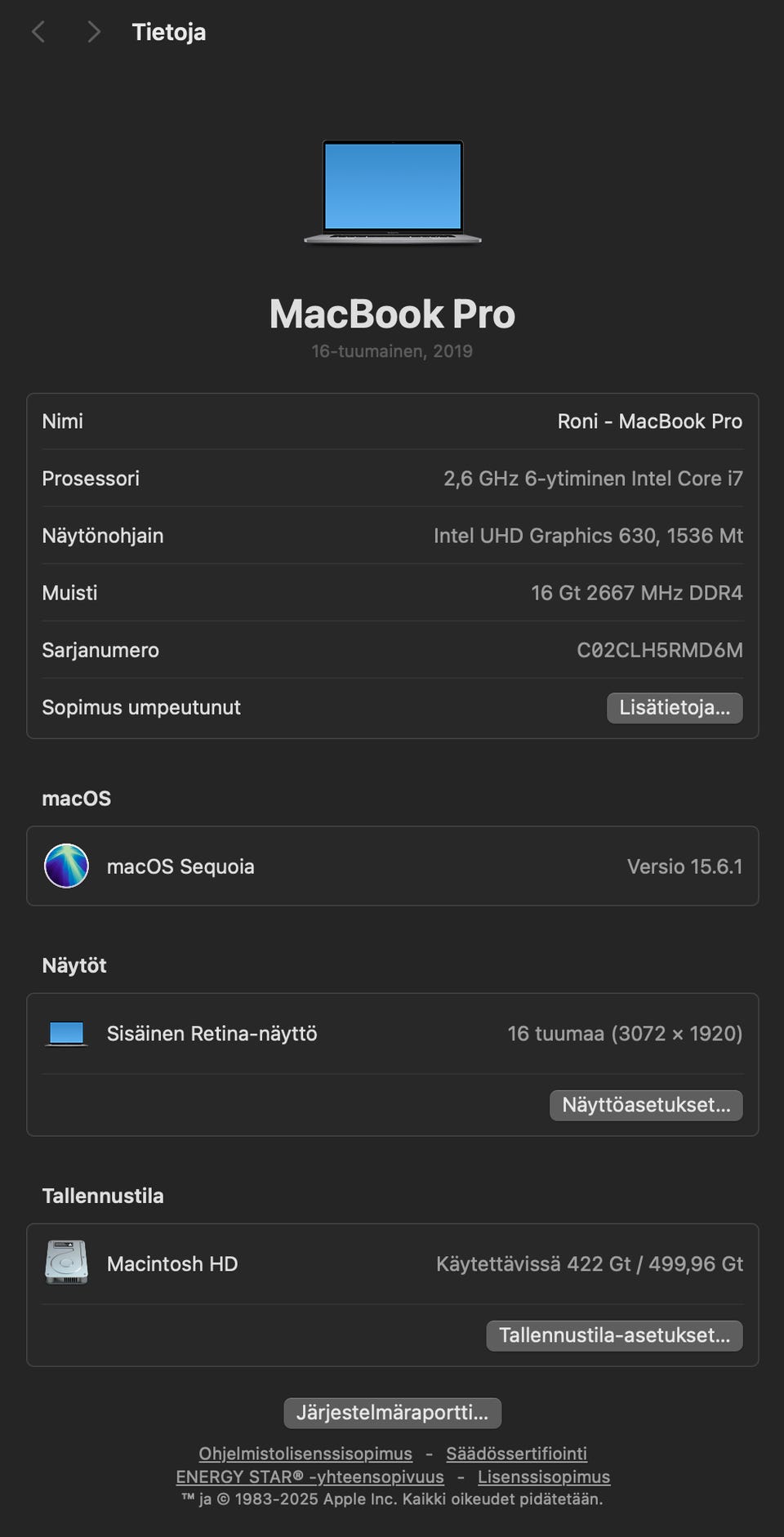Open the Ohjelmistolisenssisopimus link

tap(305, 1454)
